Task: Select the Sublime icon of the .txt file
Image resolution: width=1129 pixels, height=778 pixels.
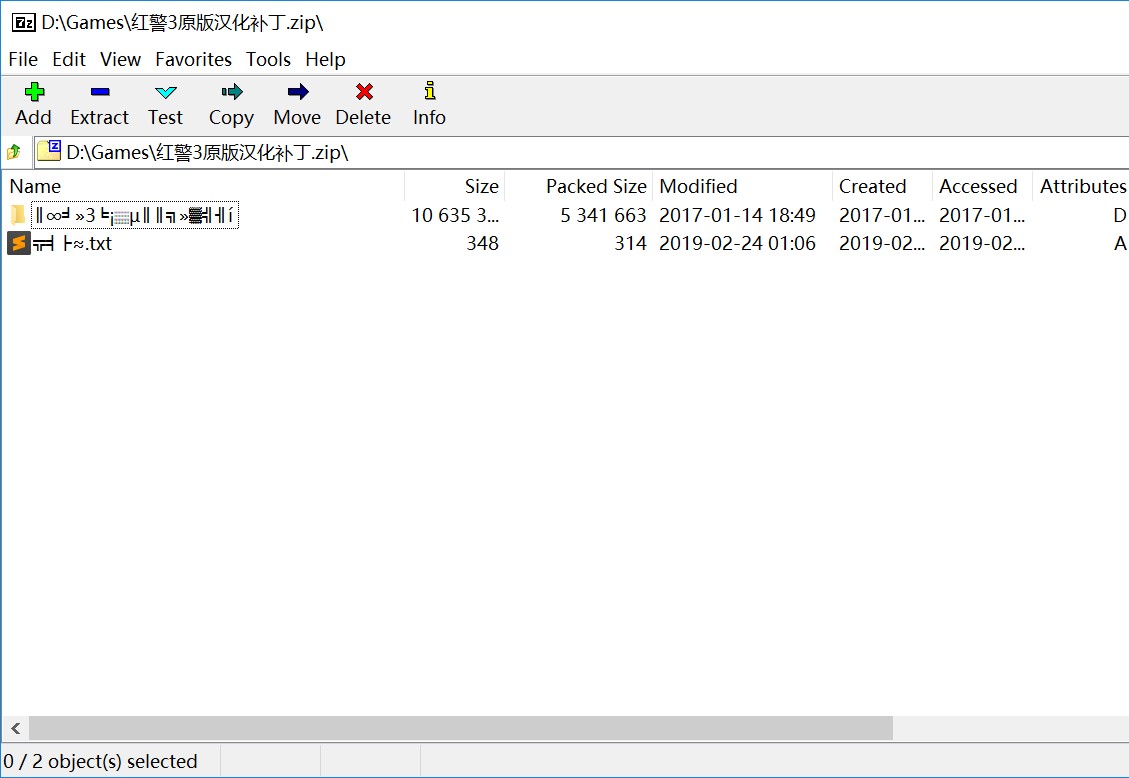Action: tap(19, 243)
